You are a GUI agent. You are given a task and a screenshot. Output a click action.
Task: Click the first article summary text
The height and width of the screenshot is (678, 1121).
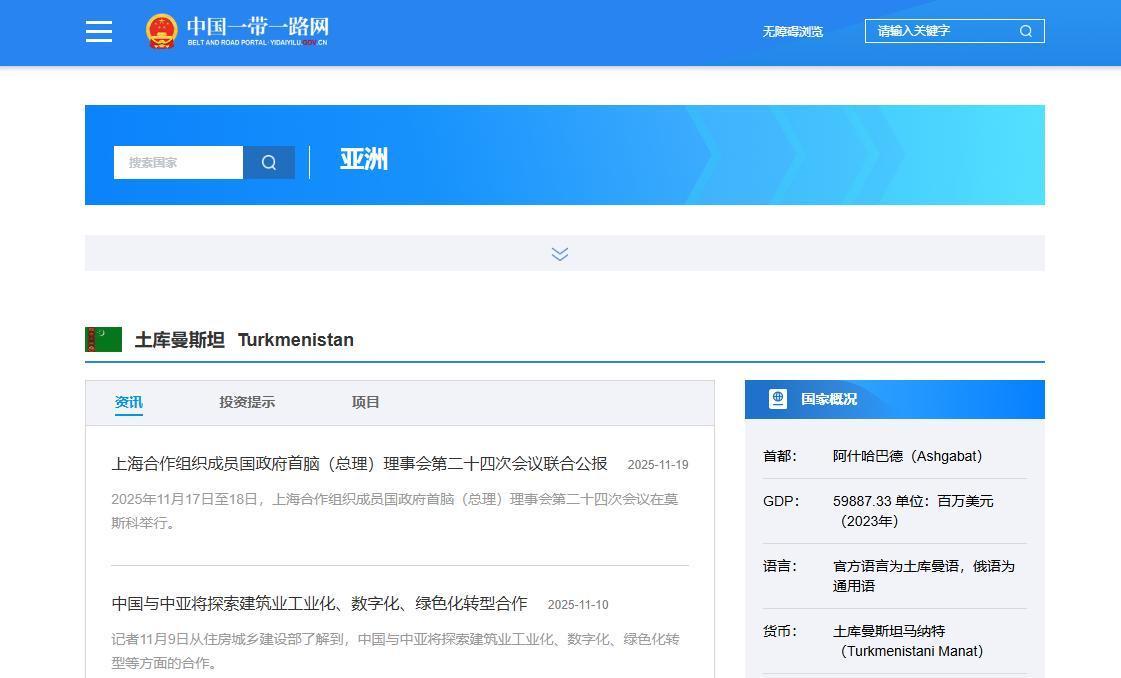point(394,510)
